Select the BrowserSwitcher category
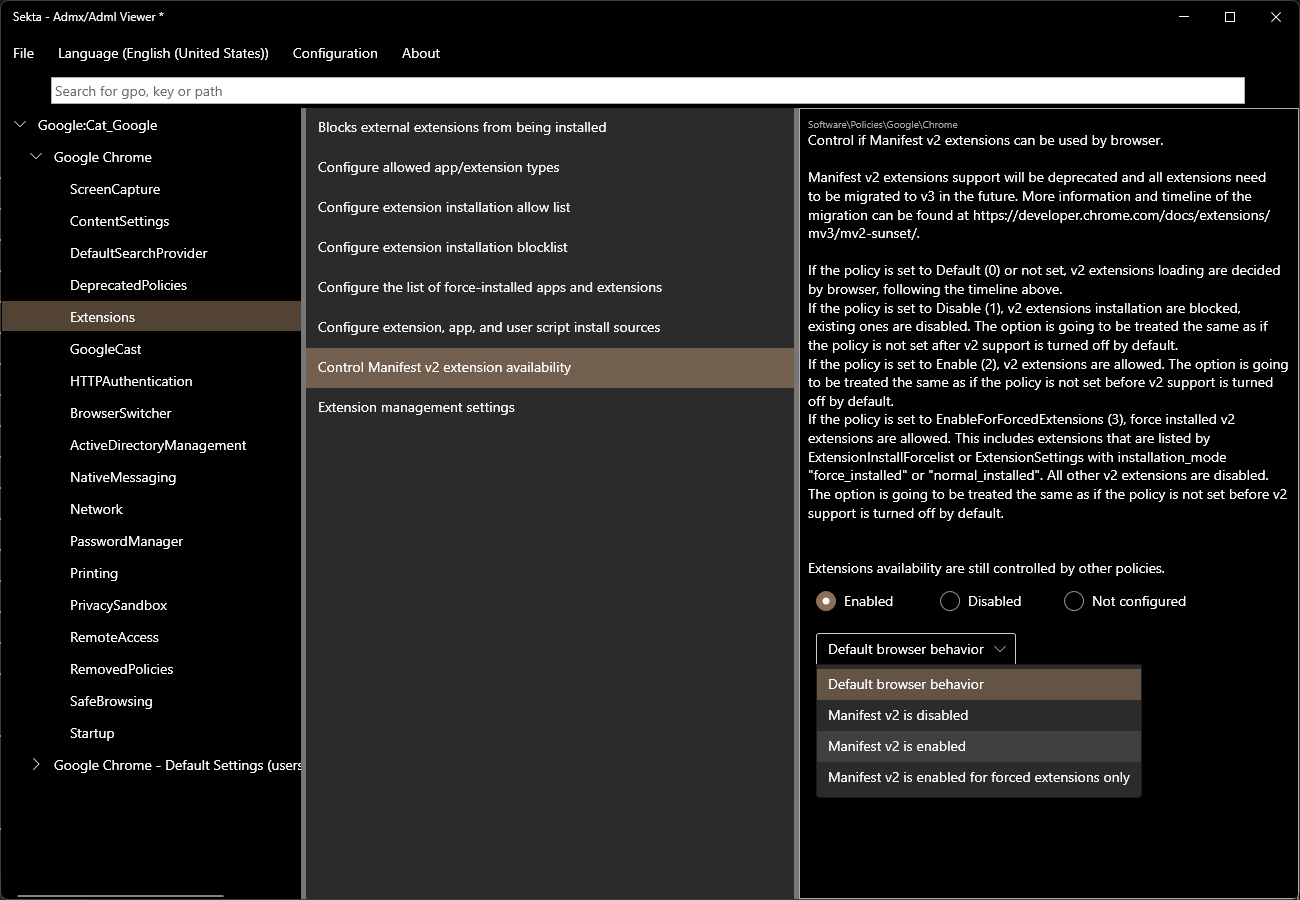This screenshot has height=900, width=1300. 152,413
